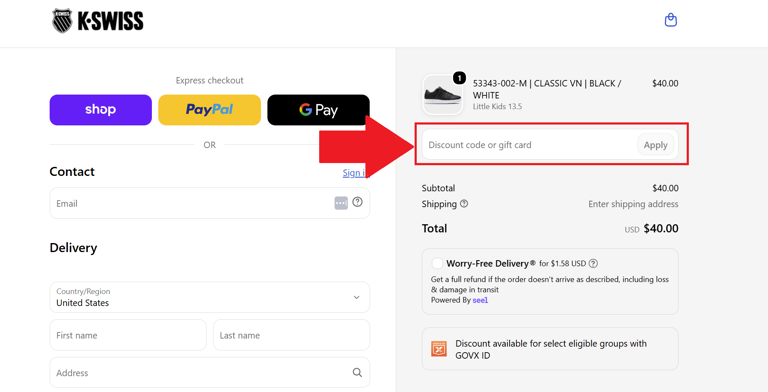Click the email help question mark icon
This screenshot has width=768, height=392.
[358, 202]
